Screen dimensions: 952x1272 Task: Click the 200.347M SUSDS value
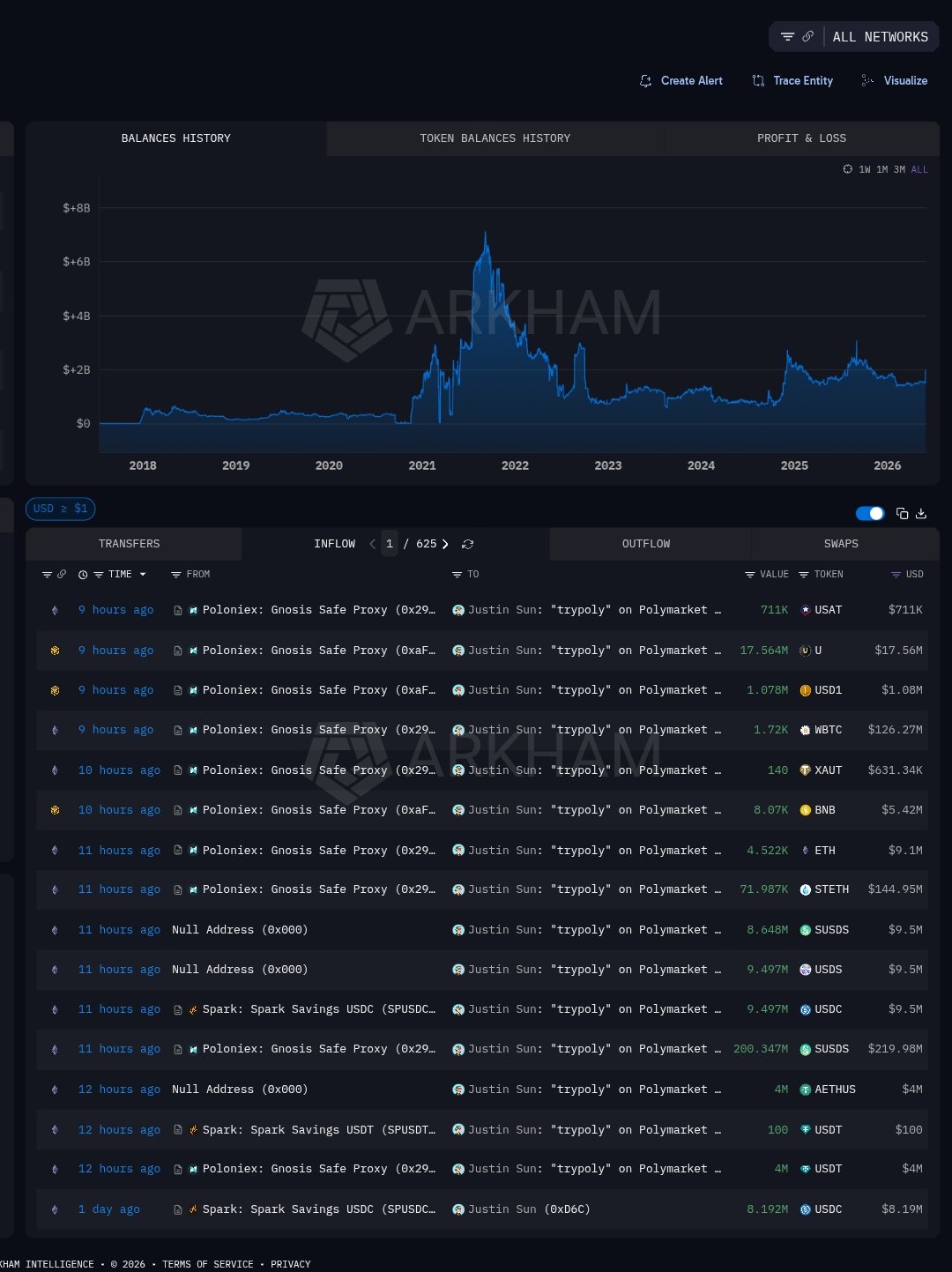coord(761,1049)
